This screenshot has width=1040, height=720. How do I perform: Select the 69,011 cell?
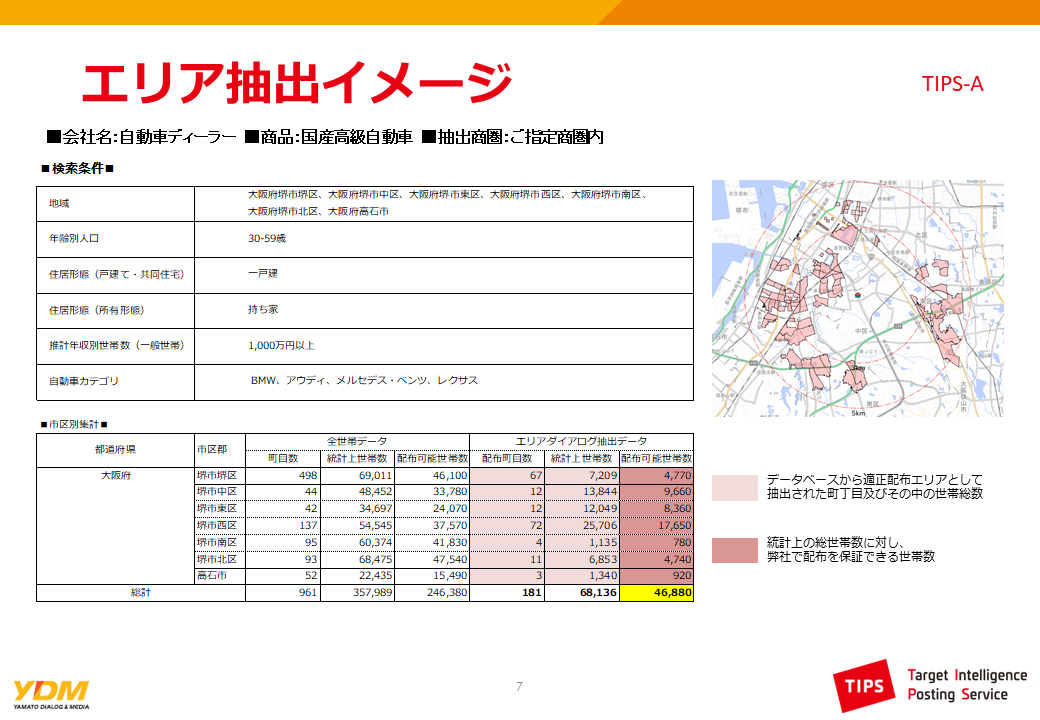click(358, 475)
